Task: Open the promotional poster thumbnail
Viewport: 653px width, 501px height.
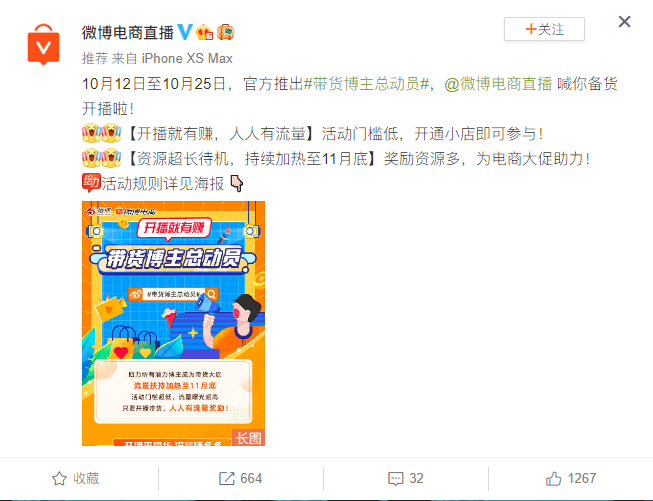Action: (173, 323)
